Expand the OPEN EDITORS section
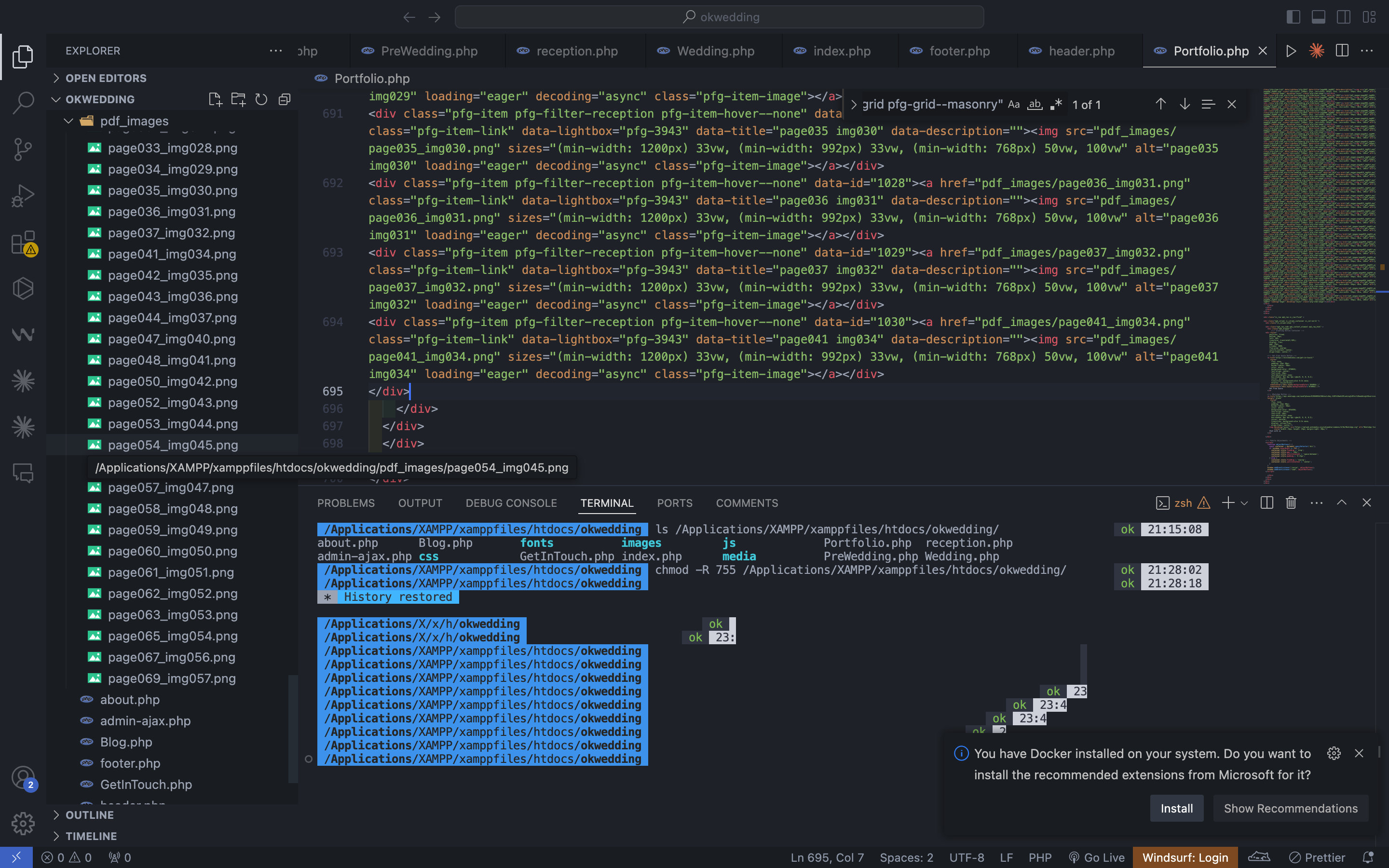This screenshot has height=868, width=1389. (106, 78)
